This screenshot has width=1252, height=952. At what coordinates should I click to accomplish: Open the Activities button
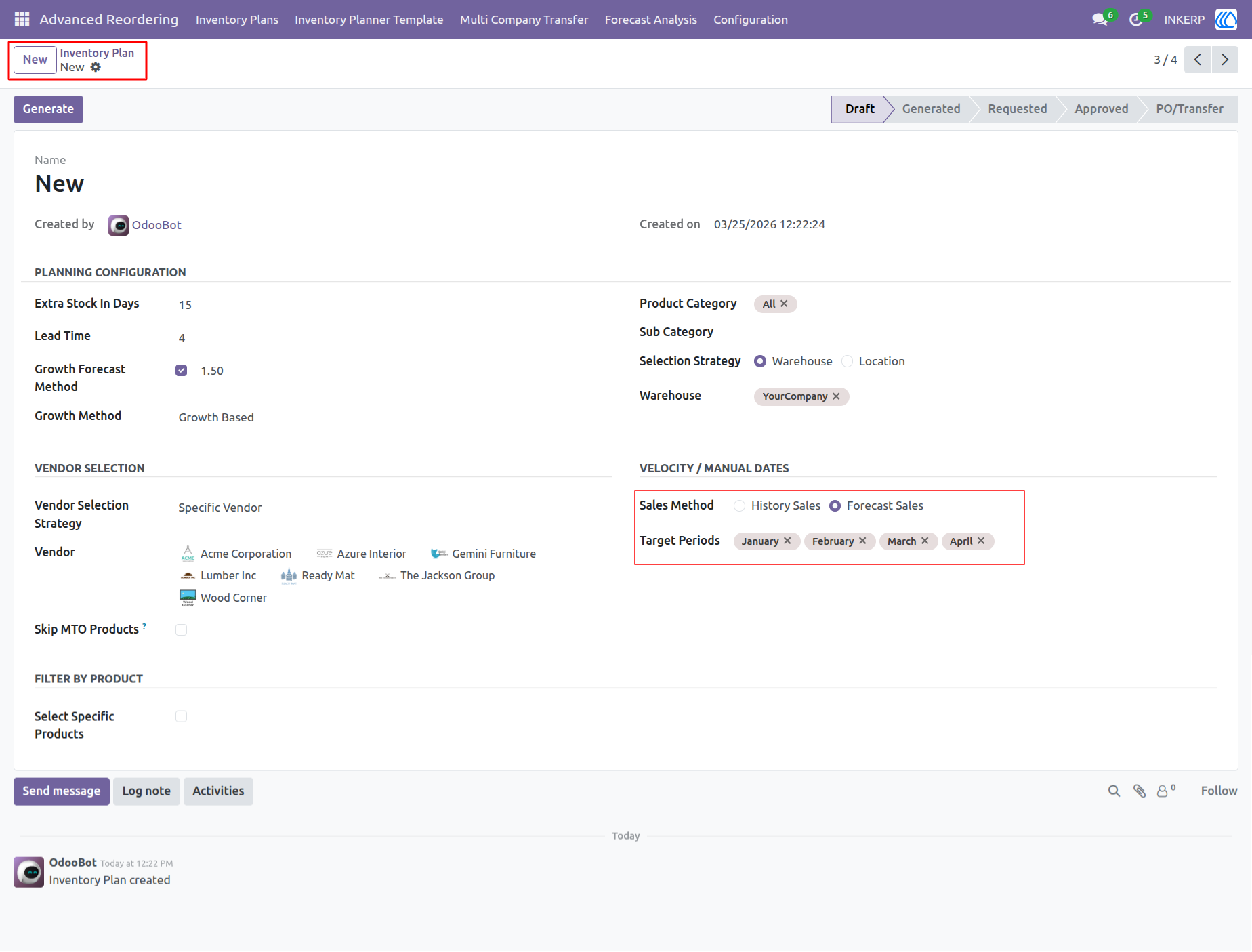coord(218,791)
